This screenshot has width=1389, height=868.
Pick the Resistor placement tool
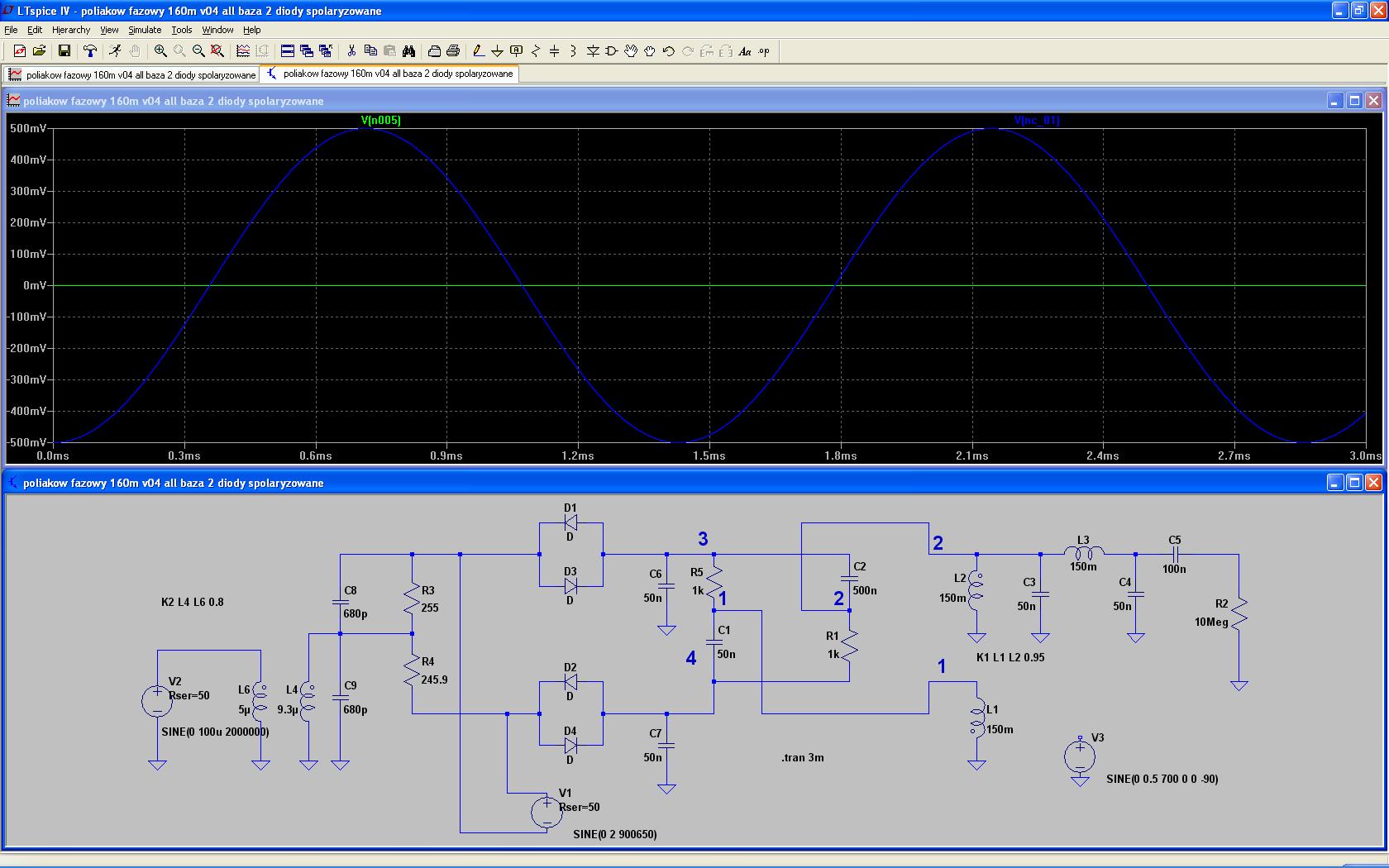536,51
